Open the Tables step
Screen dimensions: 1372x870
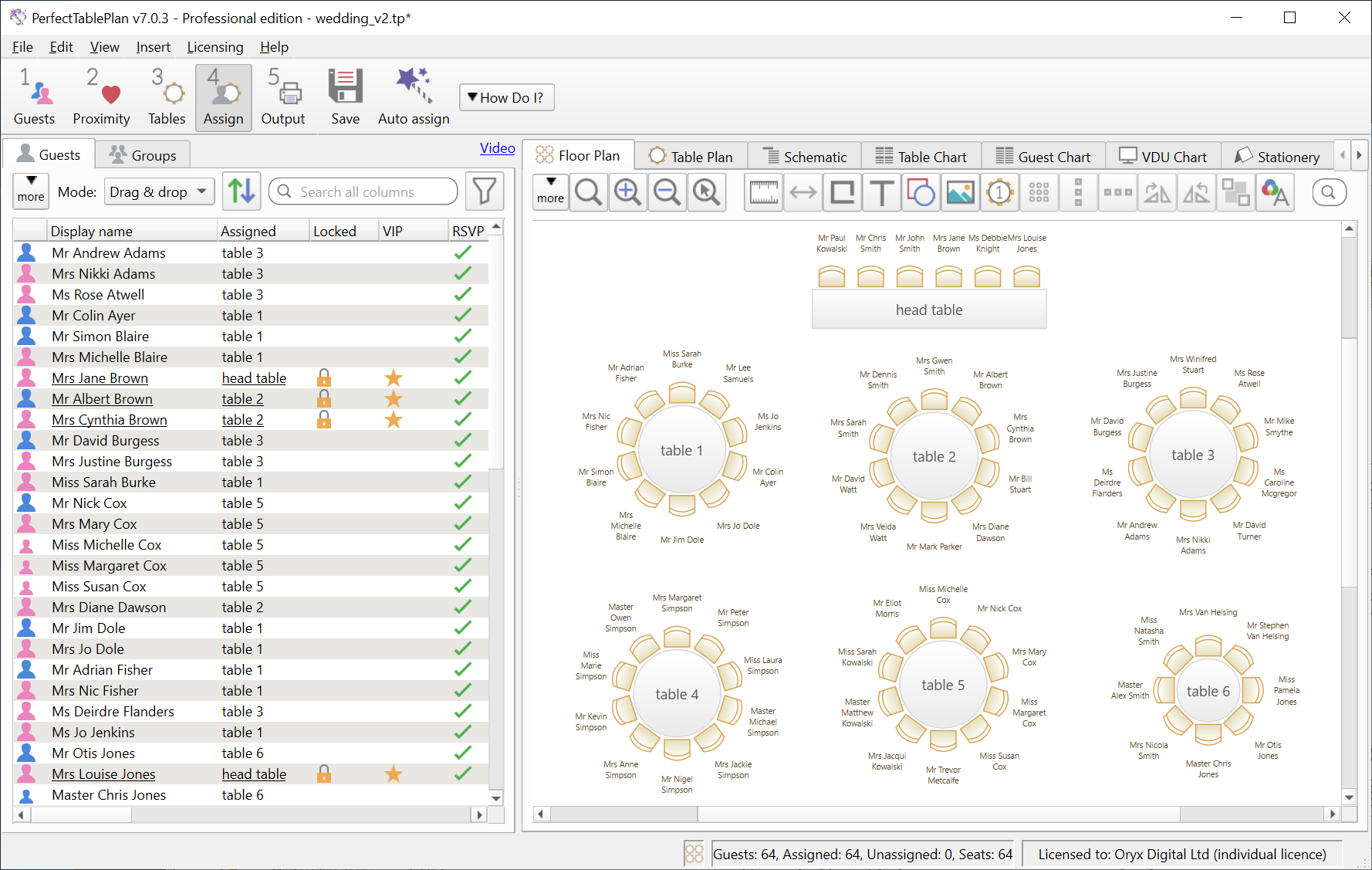click(x=167, y=97)
